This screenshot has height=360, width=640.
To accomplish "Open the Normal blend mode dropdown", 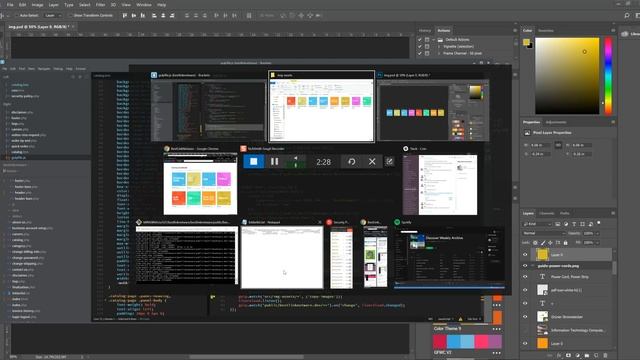I will [544, 233].
